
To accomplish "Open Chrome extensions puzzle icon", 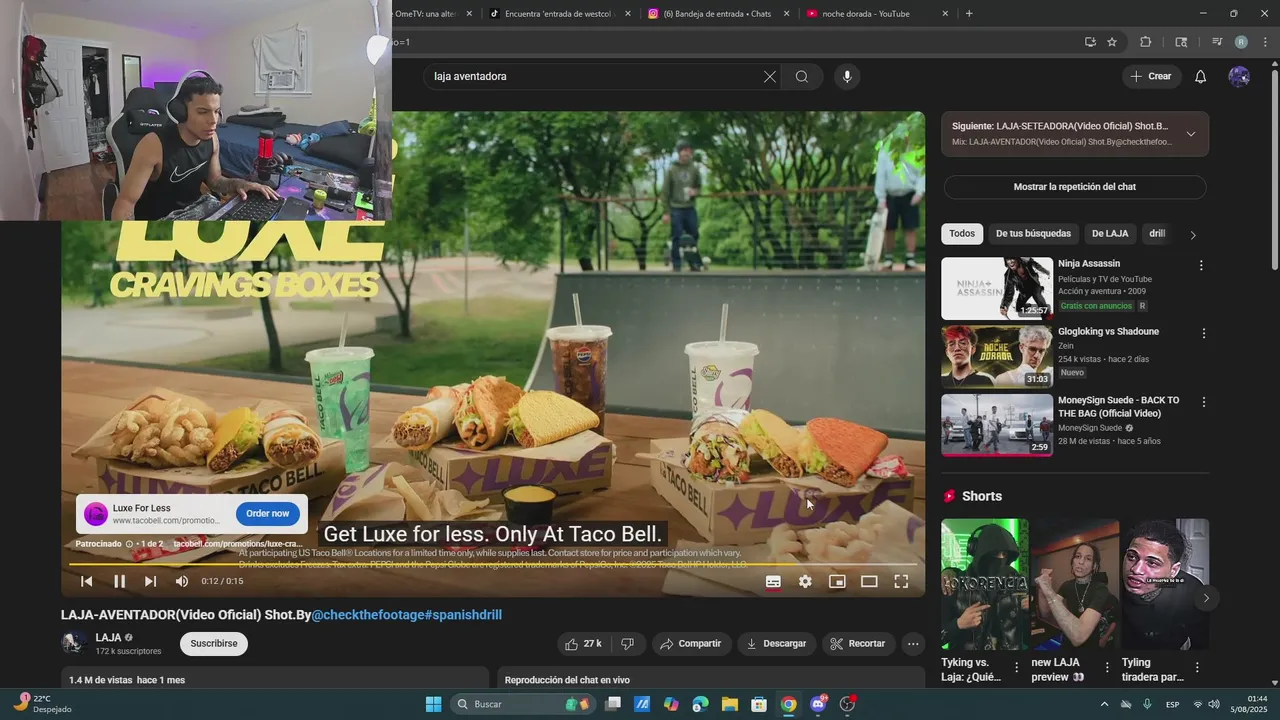I will point(1146,42).
